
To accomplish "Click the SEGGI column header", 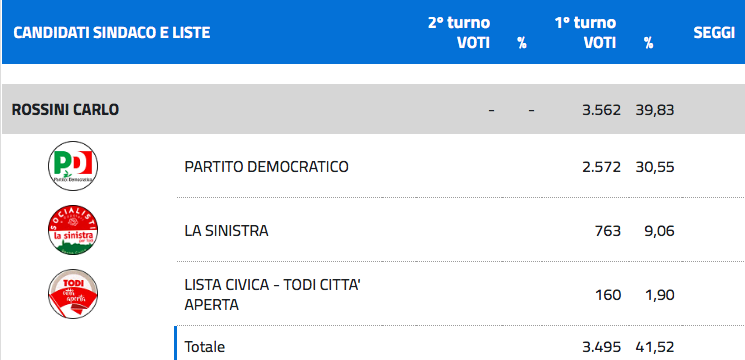I will tap(714, 33).
